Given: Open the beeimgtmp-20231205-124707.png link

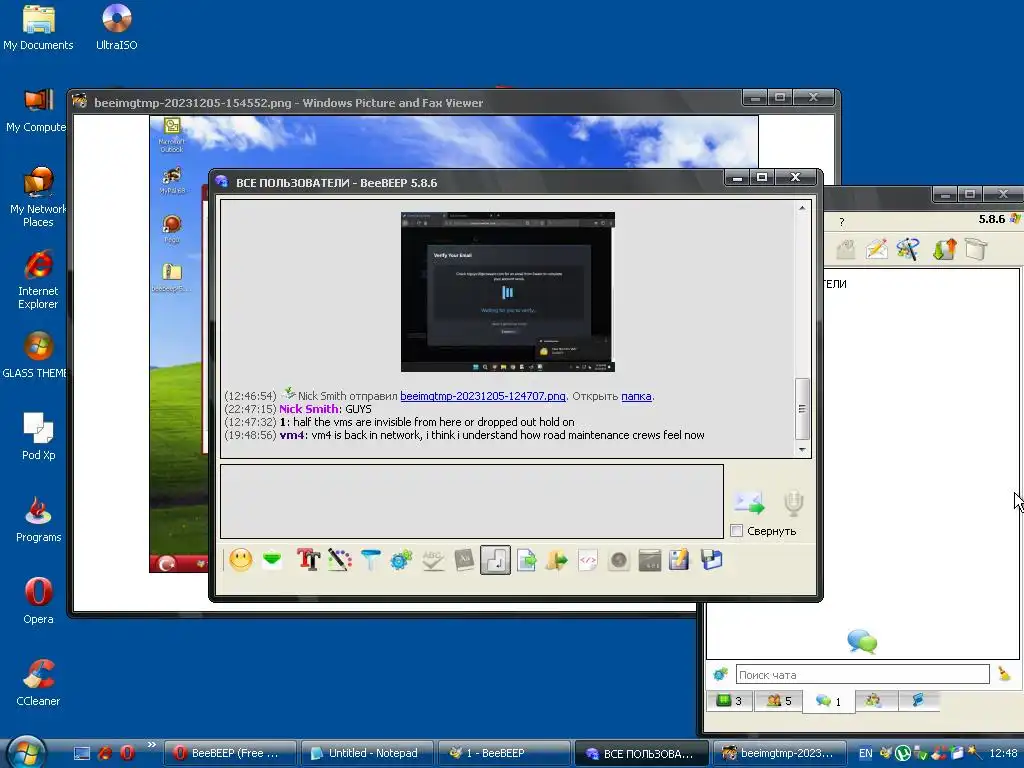Looking at the screenshot, I should [483, 396].
